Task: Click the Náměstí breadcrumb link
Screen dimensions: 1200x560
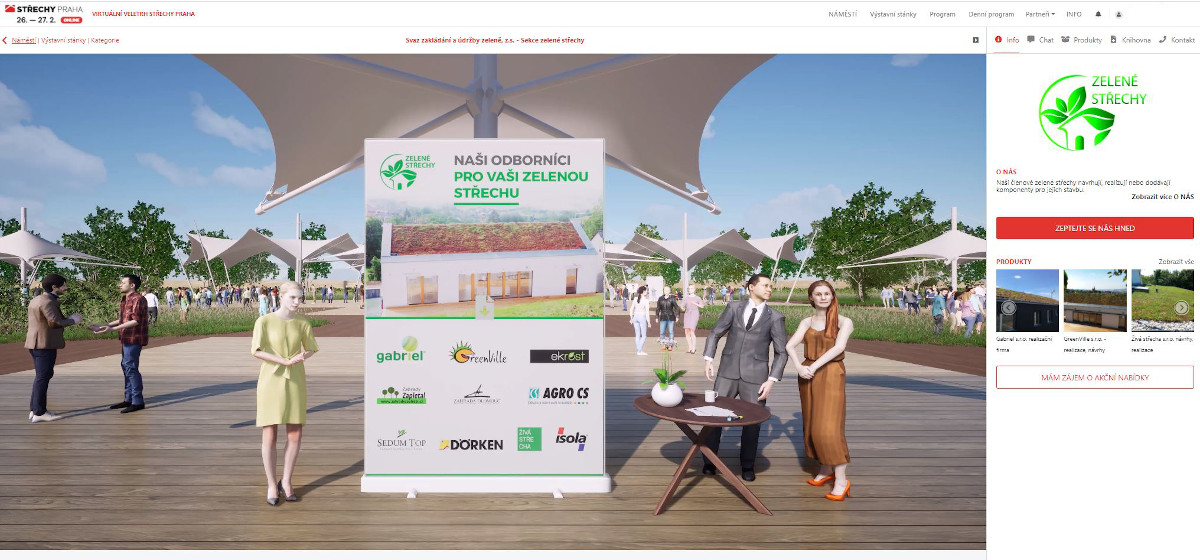Action: [x=23, y=40]
